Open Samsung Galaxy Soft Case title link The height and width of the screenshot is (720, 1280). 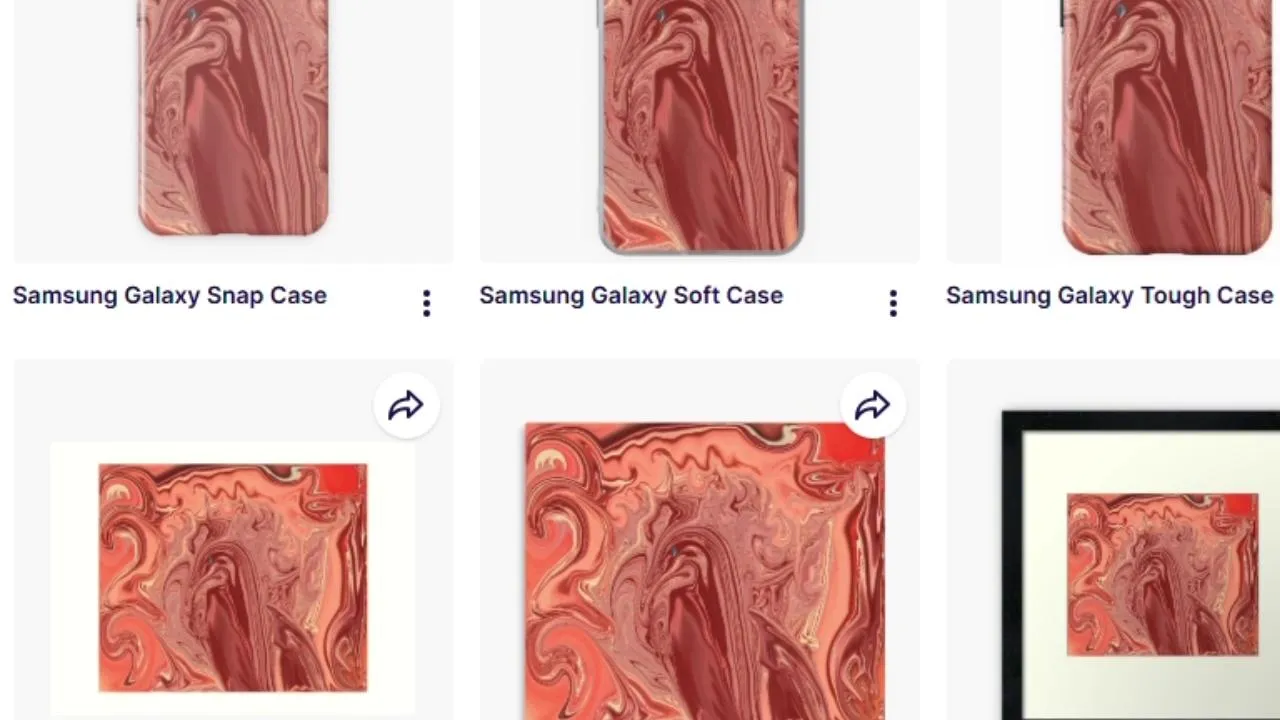click(x=631, y=295)
